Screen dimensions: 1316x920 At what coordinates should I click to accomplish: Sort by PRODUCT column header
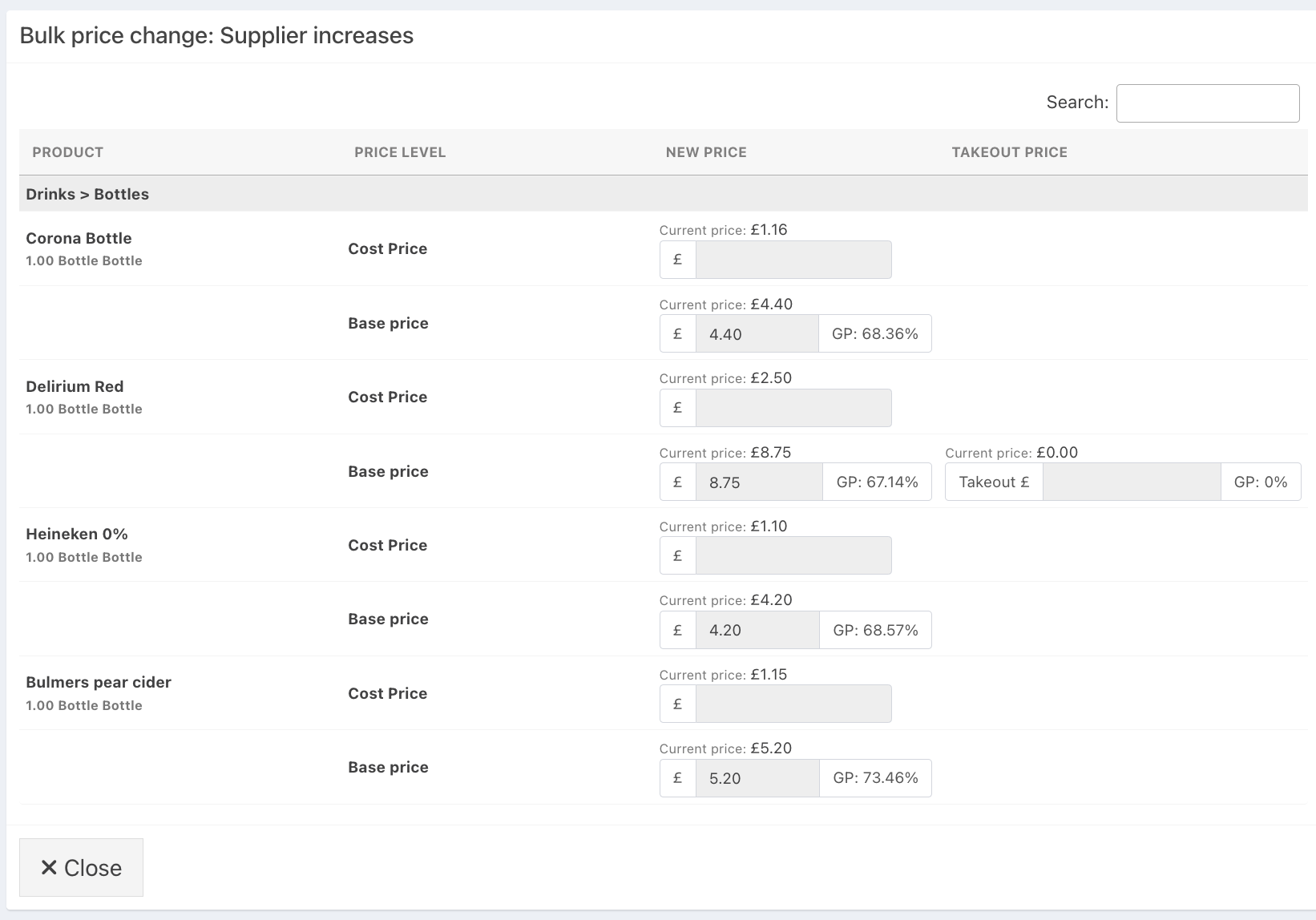pos(68,152)
